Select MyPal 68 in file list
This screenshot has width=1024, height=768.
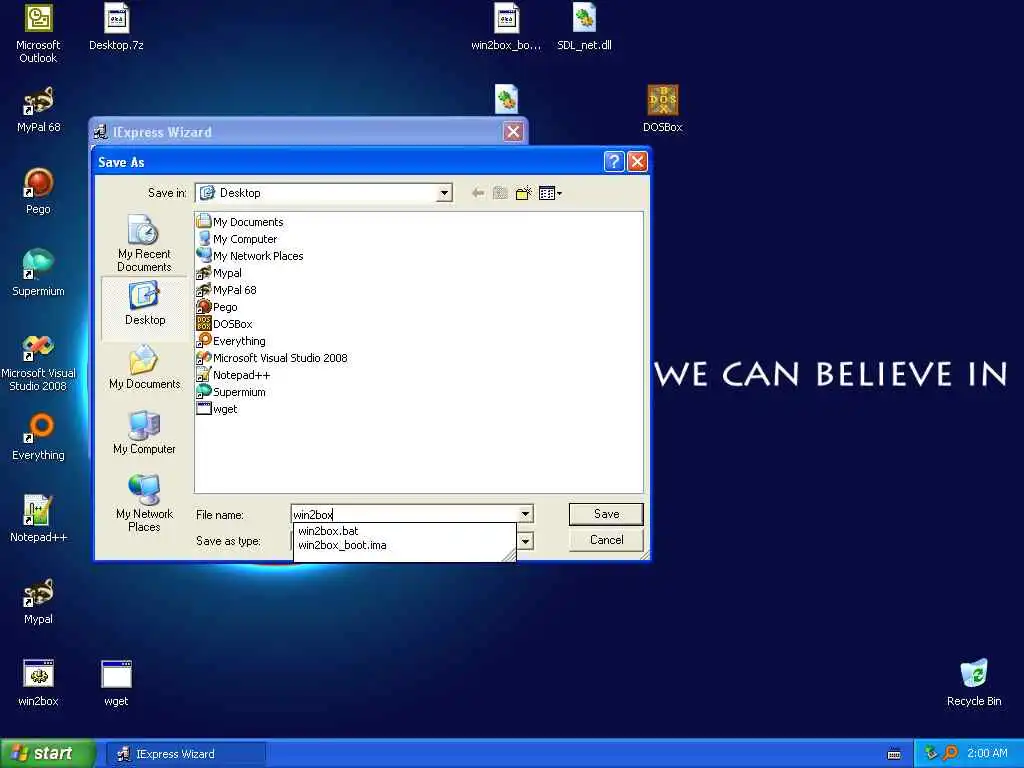[227, 290]
